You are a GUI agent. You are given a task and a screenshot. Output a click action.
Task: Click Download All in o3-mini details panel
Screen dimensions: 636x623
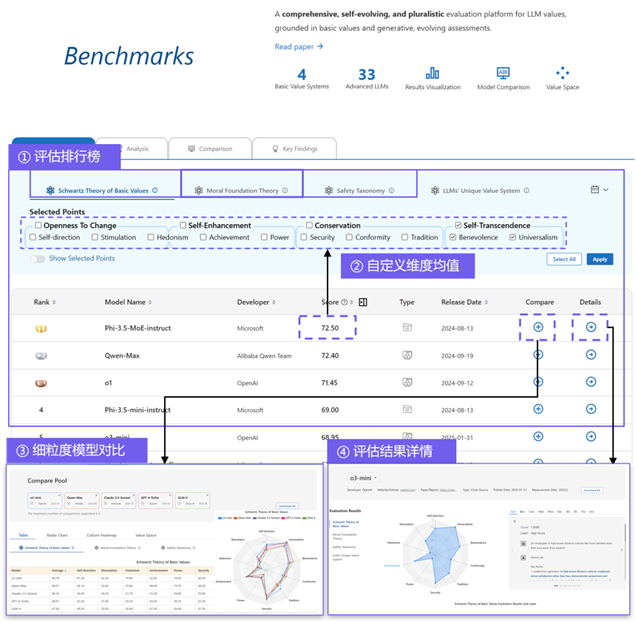pos(592,490)
